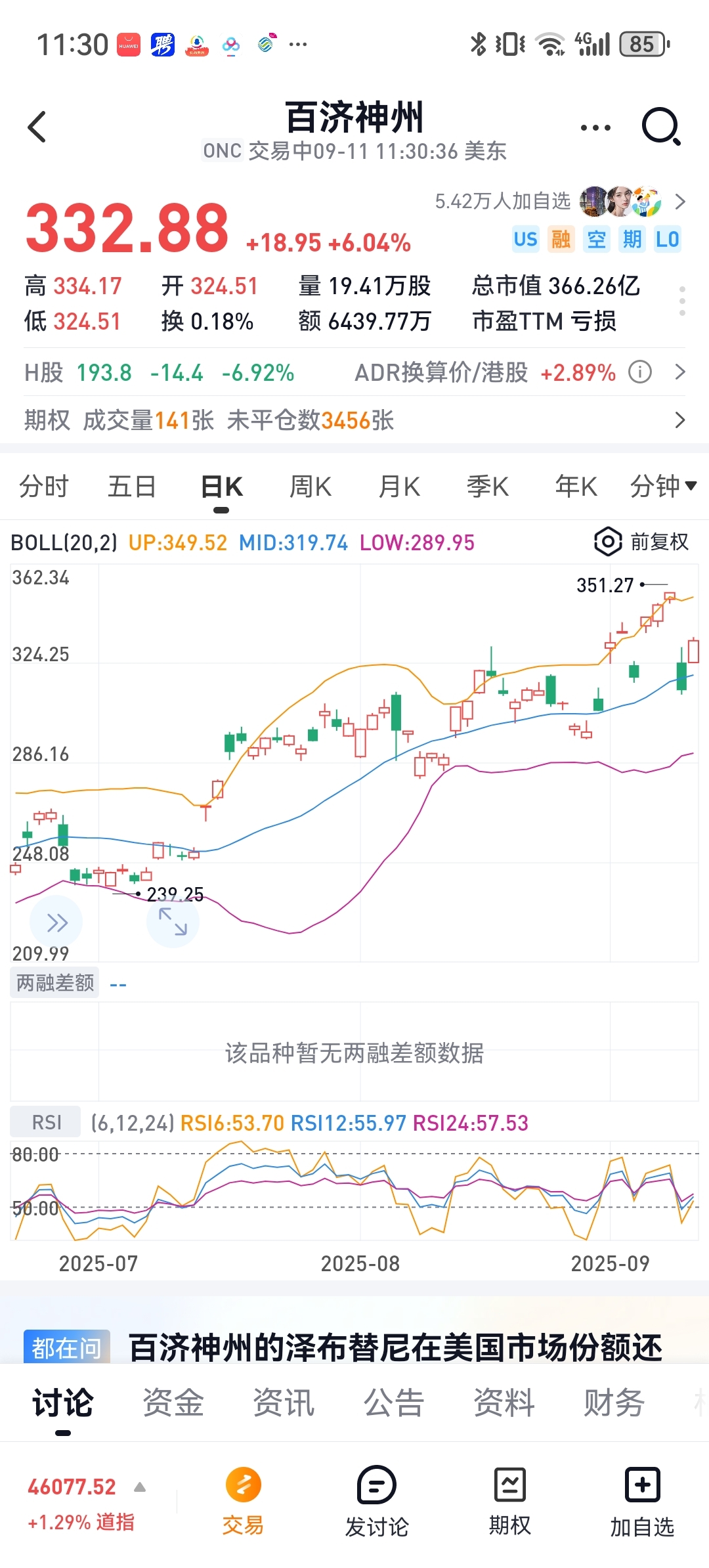Viewport: 709px width, 1568px height.
Task: Switch to 月K chart tab
Action: pyautogui.click(x=399, y=487)
